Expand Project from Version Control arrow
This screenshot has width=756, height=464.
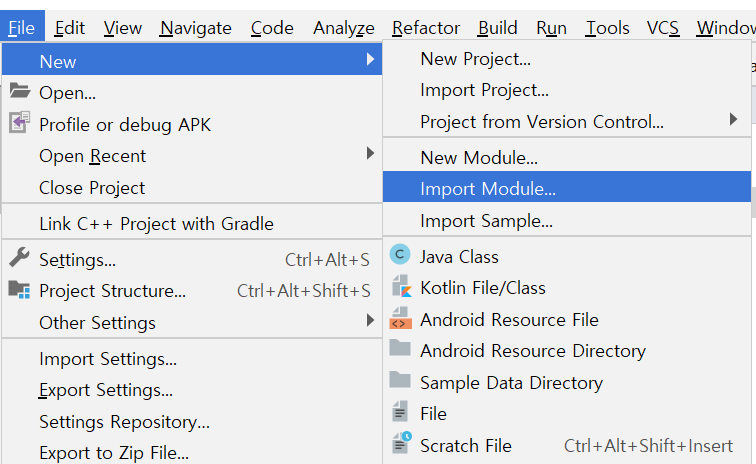pos(733,119)
